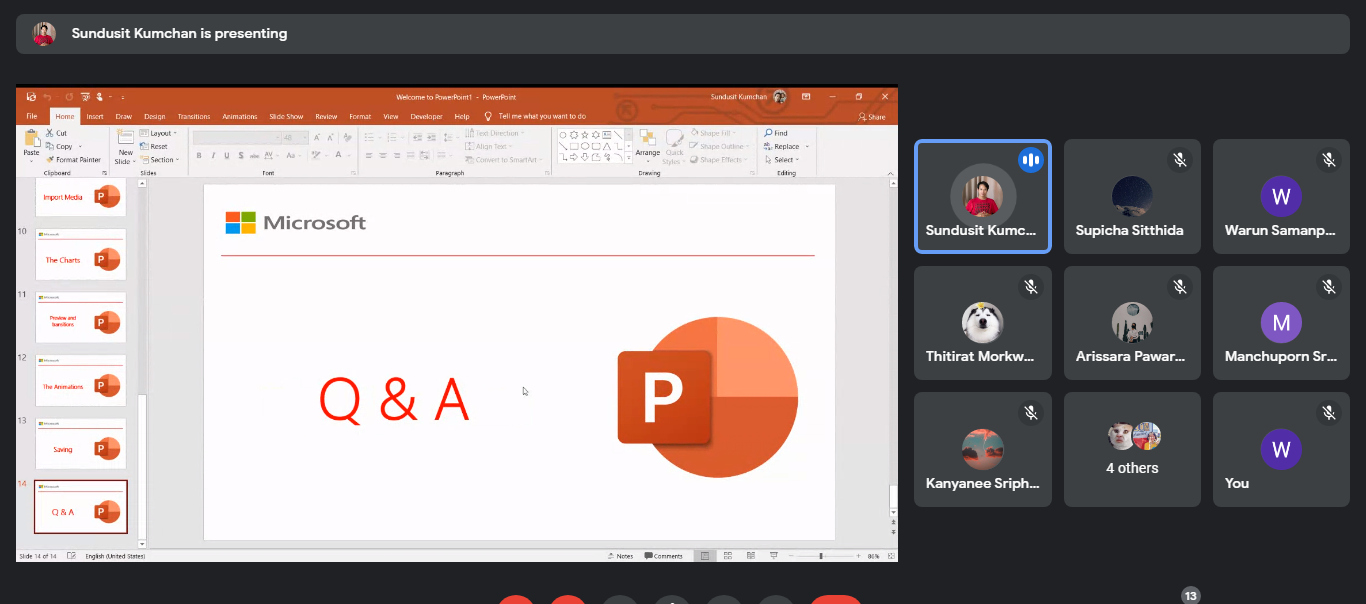Select Normal view button in status bar

pyautogui.click(x=705, y=556)
